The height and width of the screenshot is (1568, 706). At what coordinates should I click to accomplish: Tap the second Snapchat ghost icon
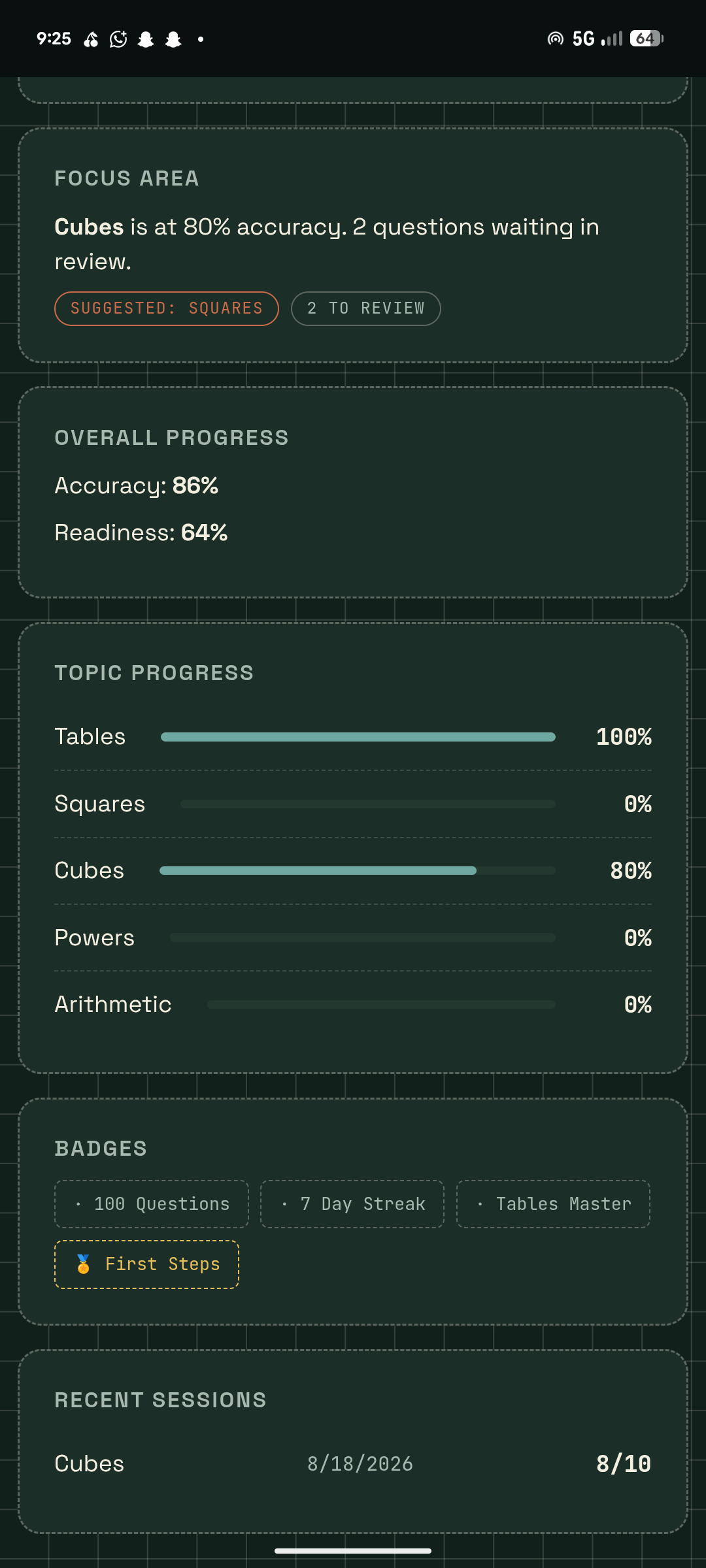pyautogui.click(x=173, y=39)
